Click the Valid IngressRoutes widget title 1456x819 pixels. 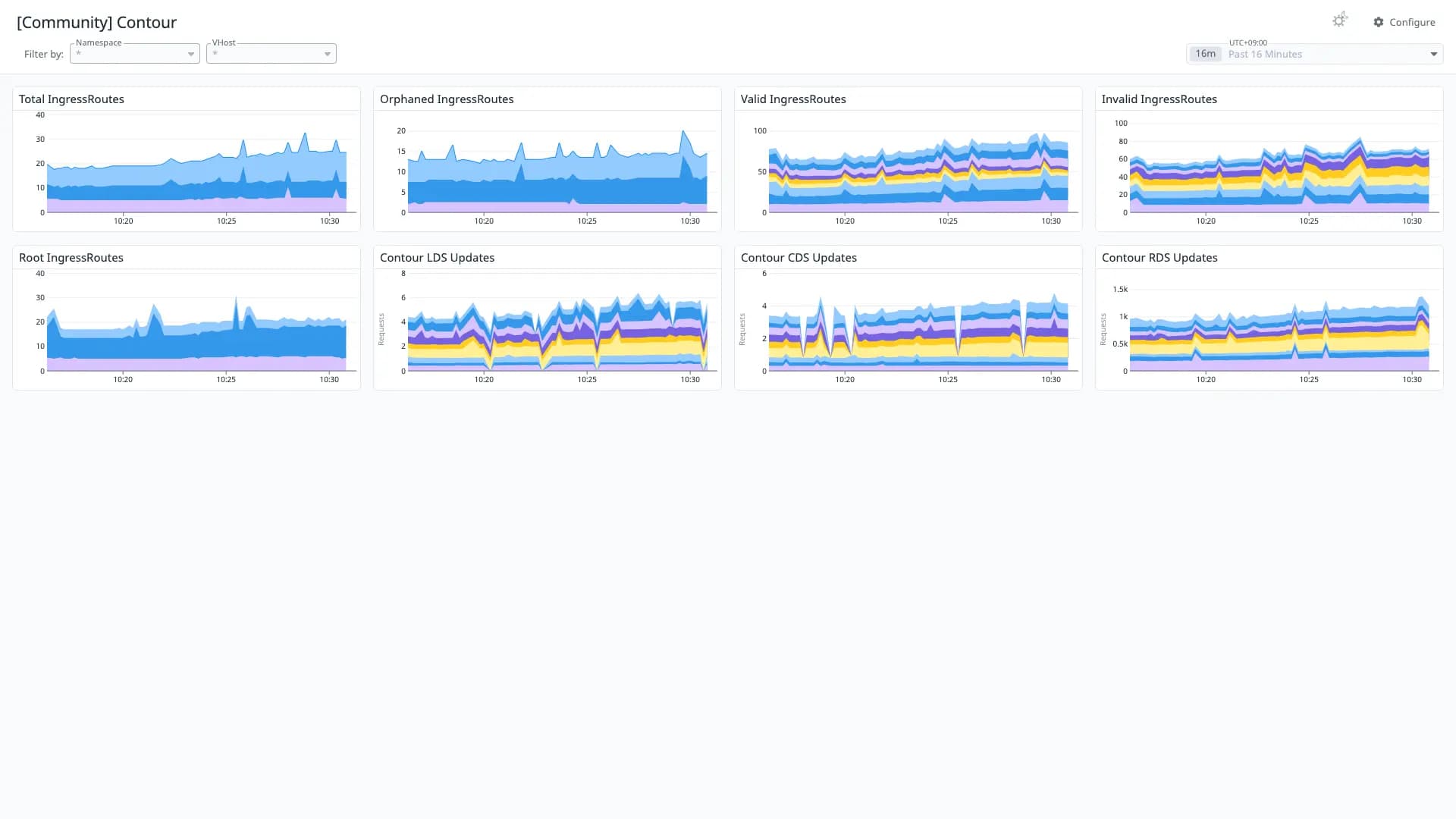[x=793, y=99]
